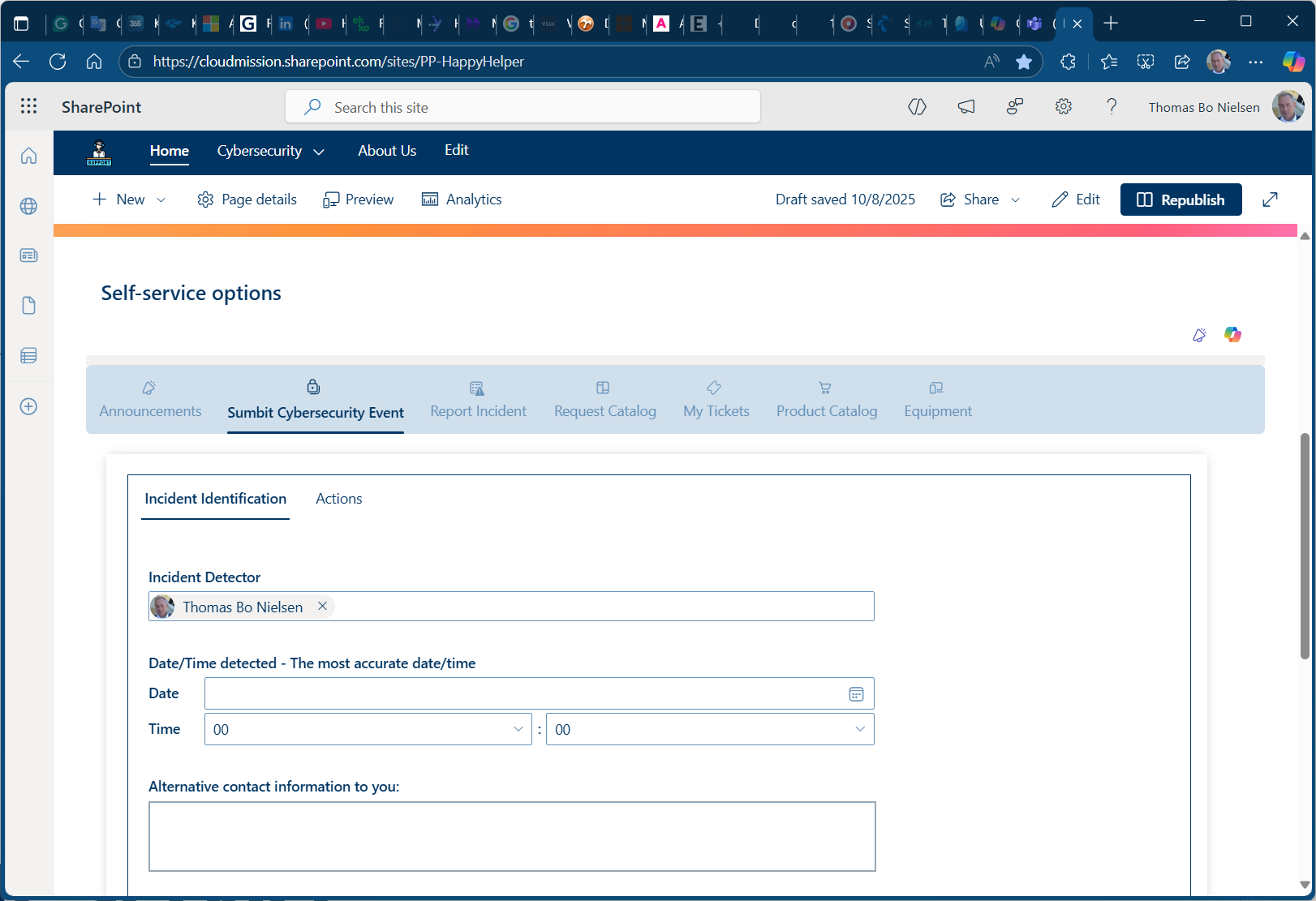Open the News icon in the left sidebar
The image size is (1316, 901).
point(28,255)
